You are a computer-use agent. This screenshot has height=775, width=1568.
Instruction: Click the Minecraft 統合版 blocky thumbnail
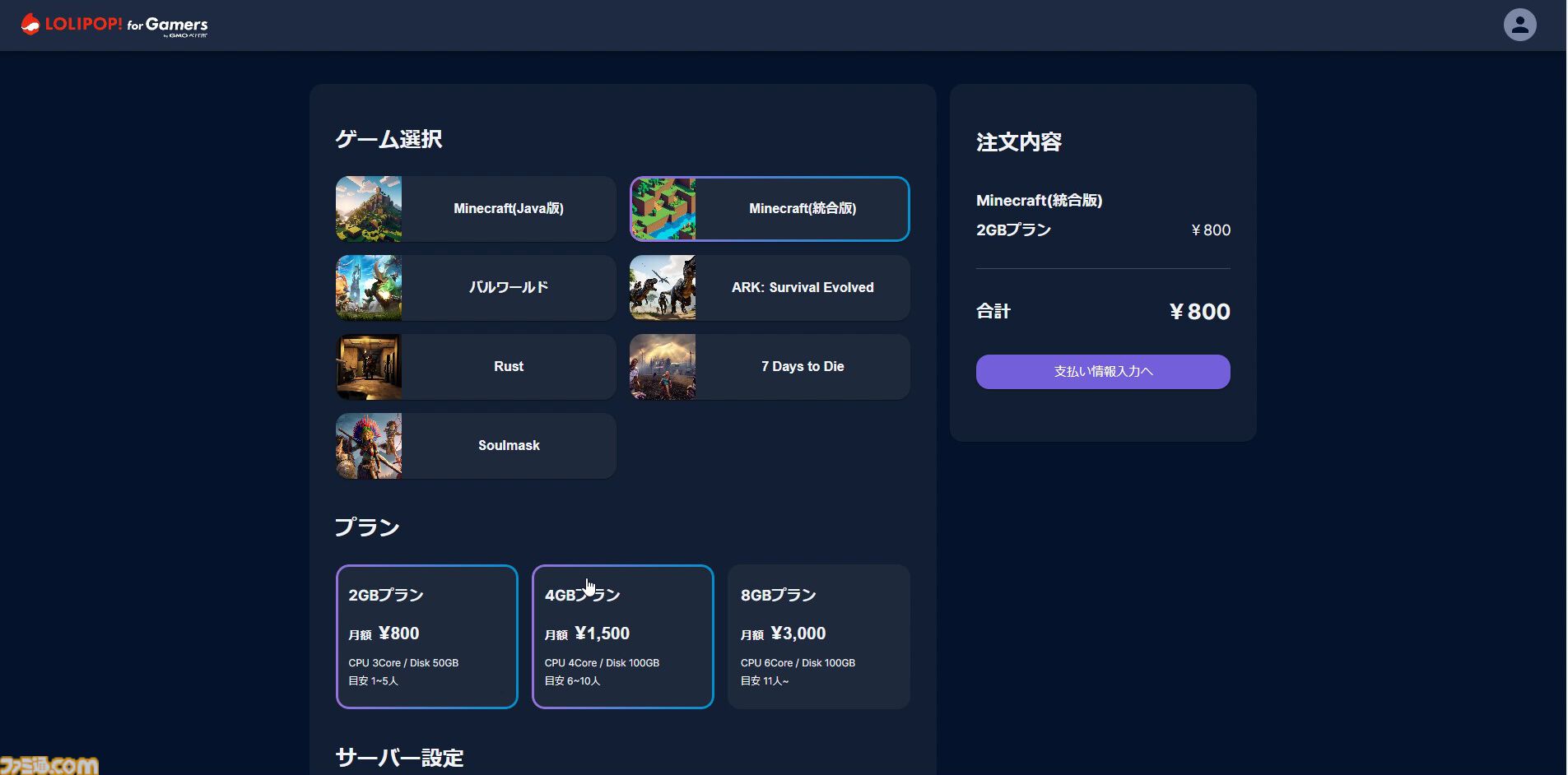tap(663, 209)
